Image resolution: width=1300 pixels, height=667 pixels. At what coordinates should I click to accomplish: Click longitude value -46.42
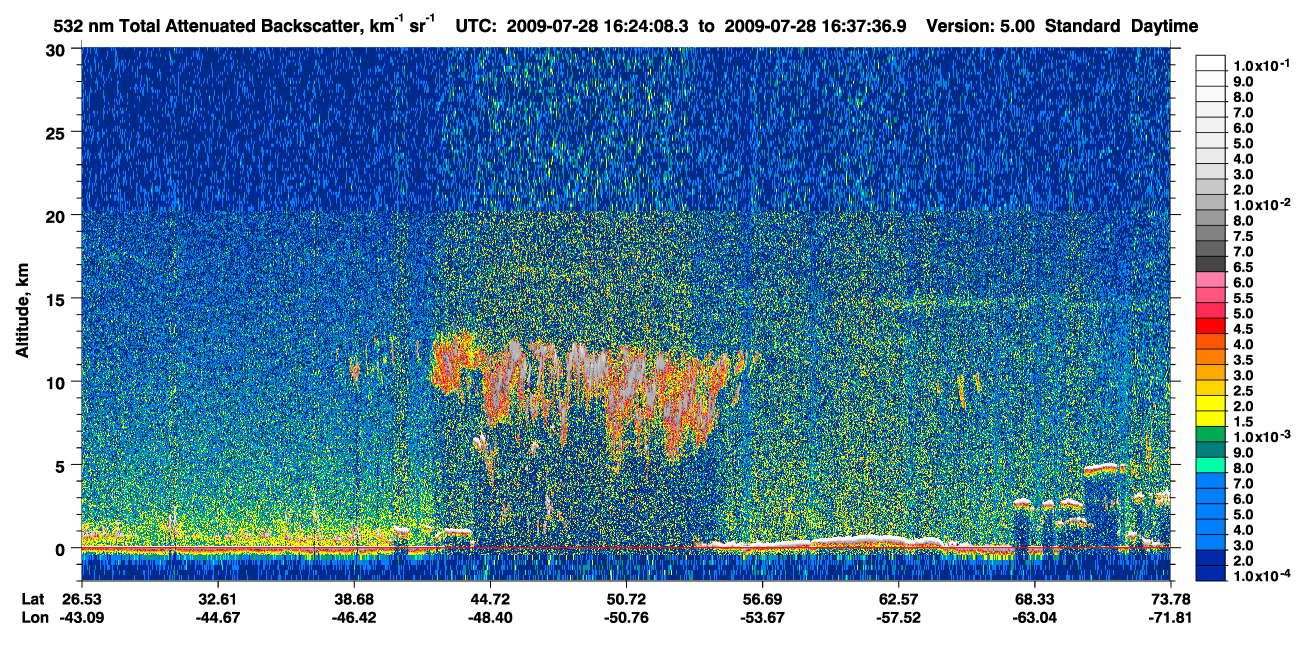click(x=353, y=617)
